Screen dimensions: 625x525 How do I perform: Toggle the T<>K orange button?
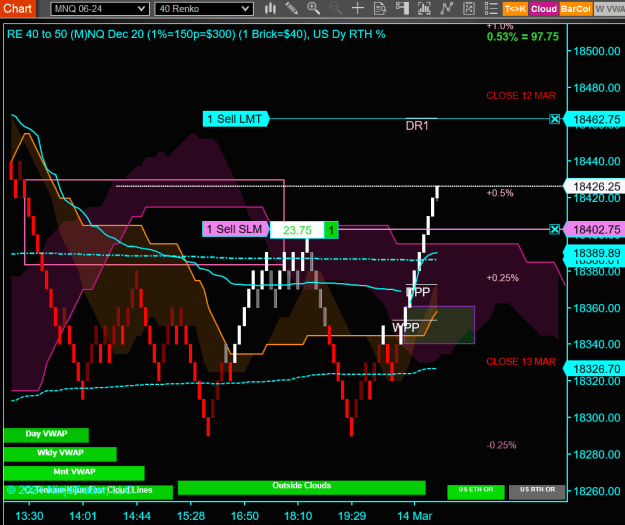[x=515, y=9]
